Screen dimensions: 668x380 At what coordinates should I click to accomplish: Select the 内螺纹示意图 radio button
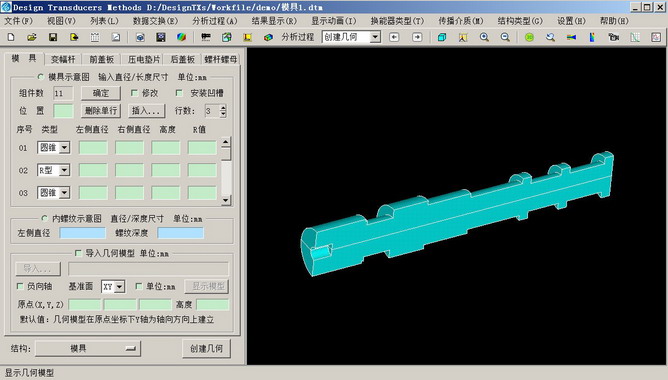44,219
